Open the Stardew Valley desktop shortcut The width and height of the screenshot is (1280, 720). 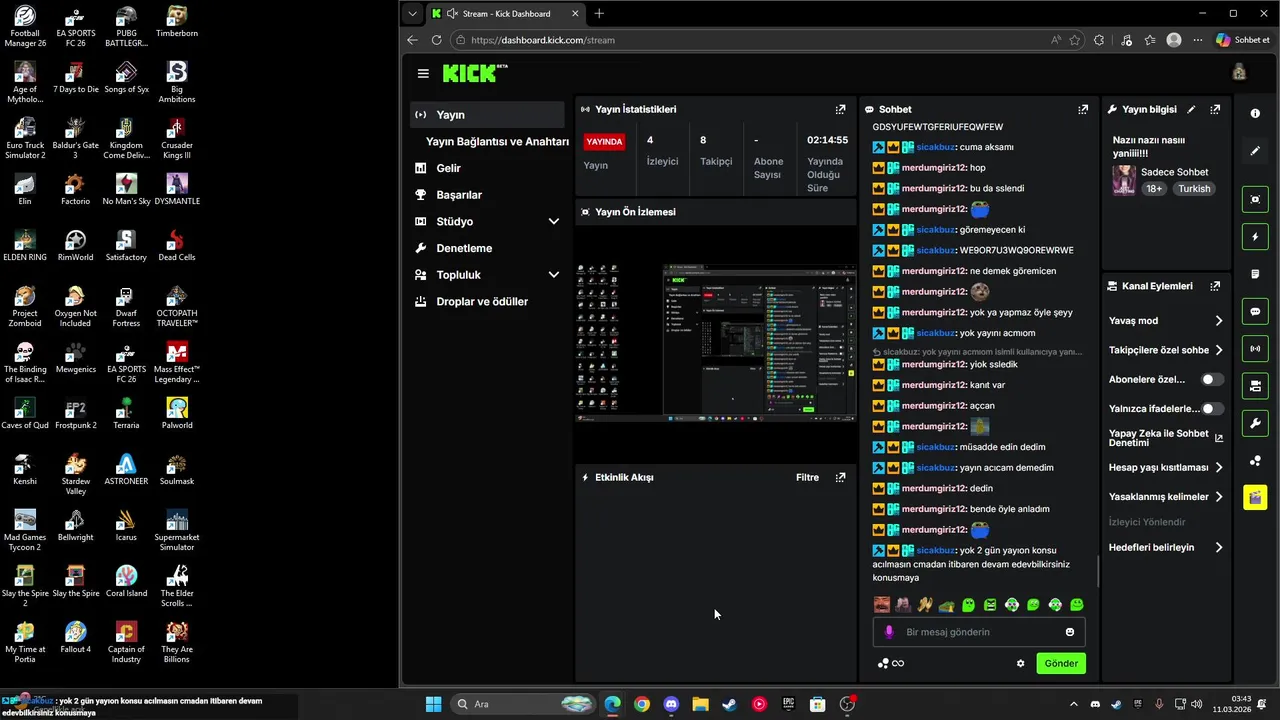pos(75,474)
